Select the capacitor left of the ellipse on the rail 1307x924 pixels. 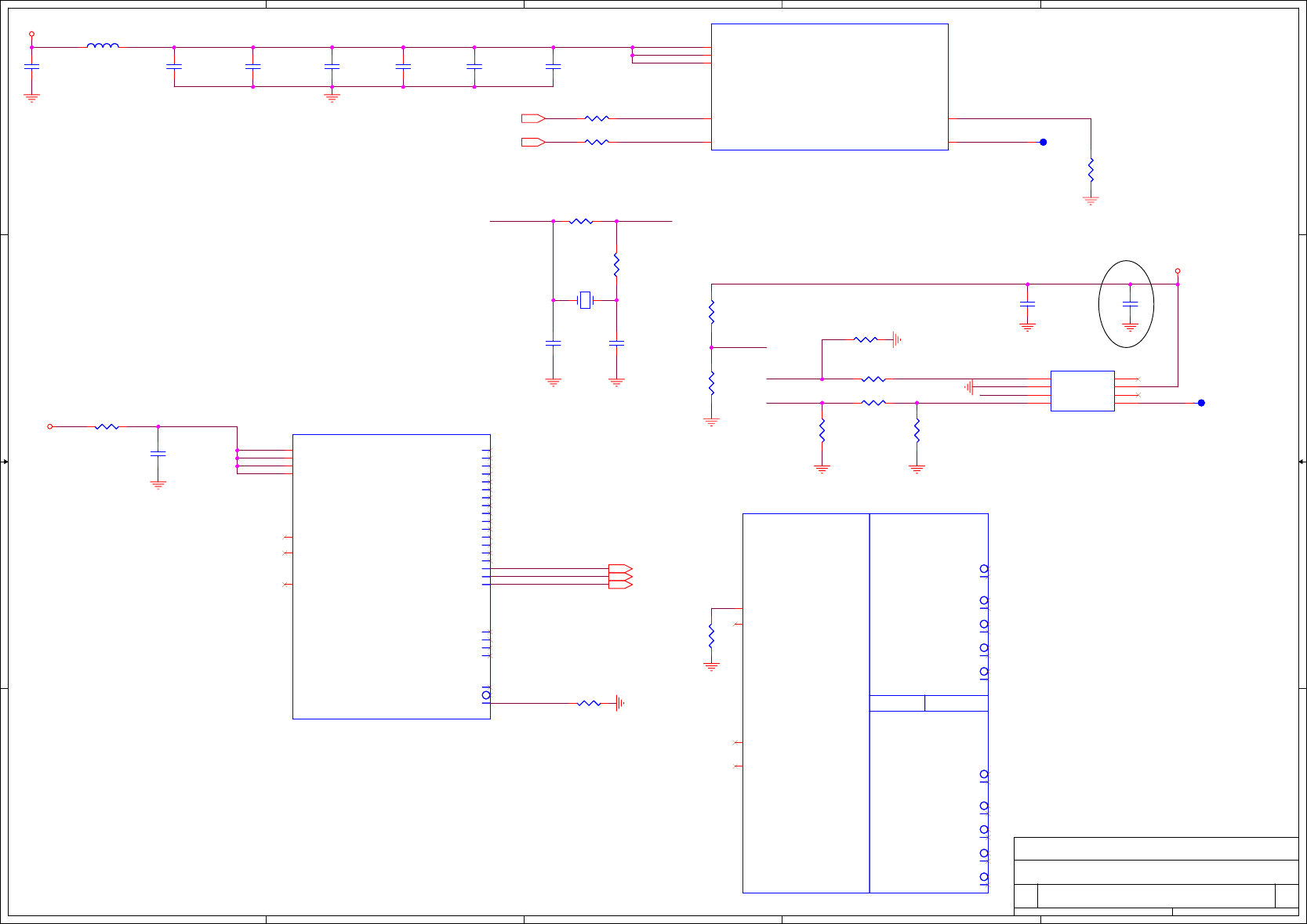[1027, 303]
